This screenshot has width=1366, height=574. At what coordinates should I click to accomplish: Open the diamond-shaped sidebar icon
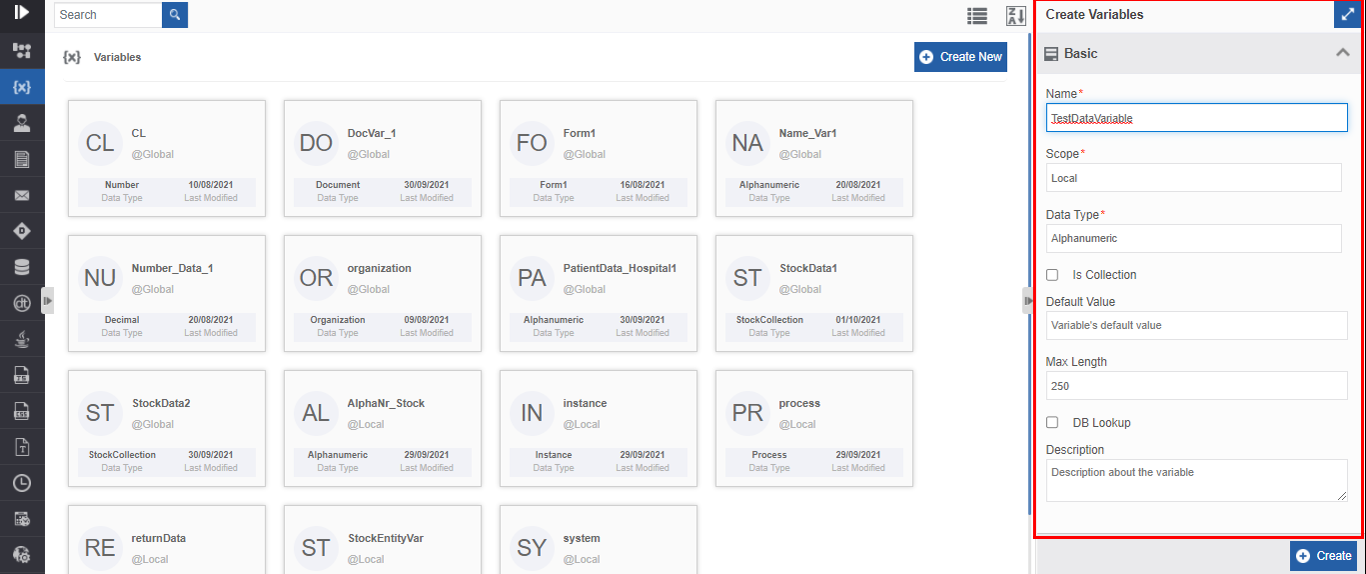(22, 231)
